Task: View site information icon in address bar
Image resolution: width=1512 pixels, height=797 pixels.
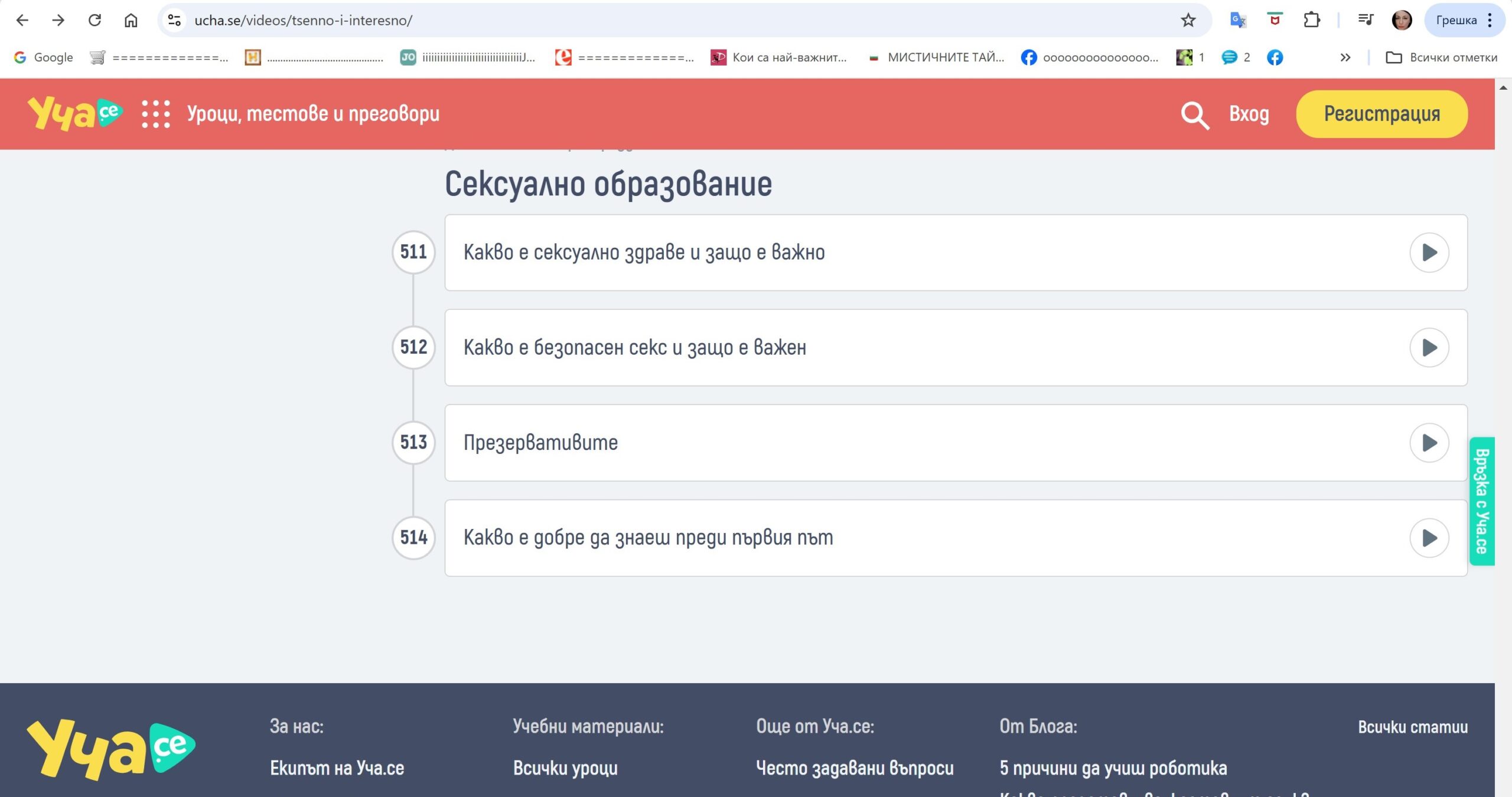Action: pos(174,20)
